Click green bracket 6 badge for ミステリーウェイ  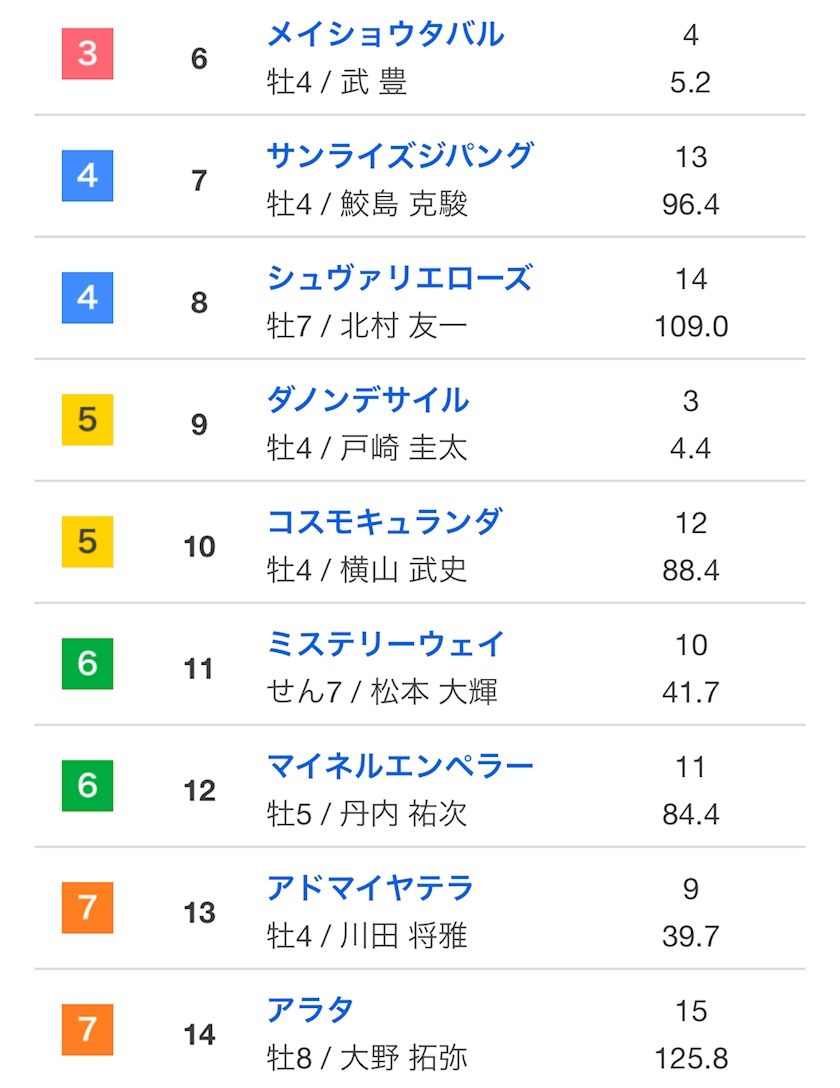click(x=88, y=664)
